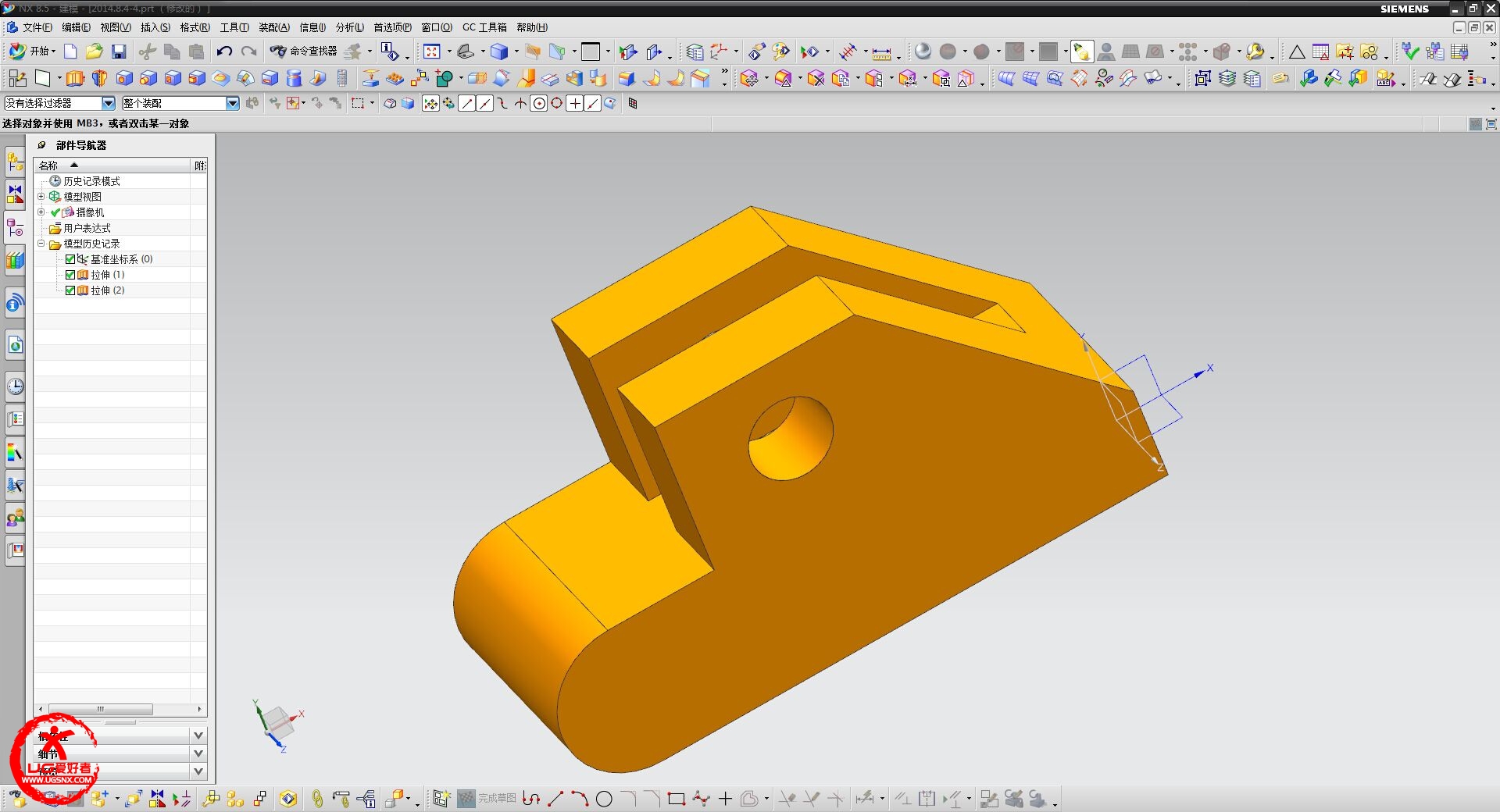Open the History clock sidebar tab
Image resolution: width=1500 pixels, height=812 pixels.
[x=16, y=386]
